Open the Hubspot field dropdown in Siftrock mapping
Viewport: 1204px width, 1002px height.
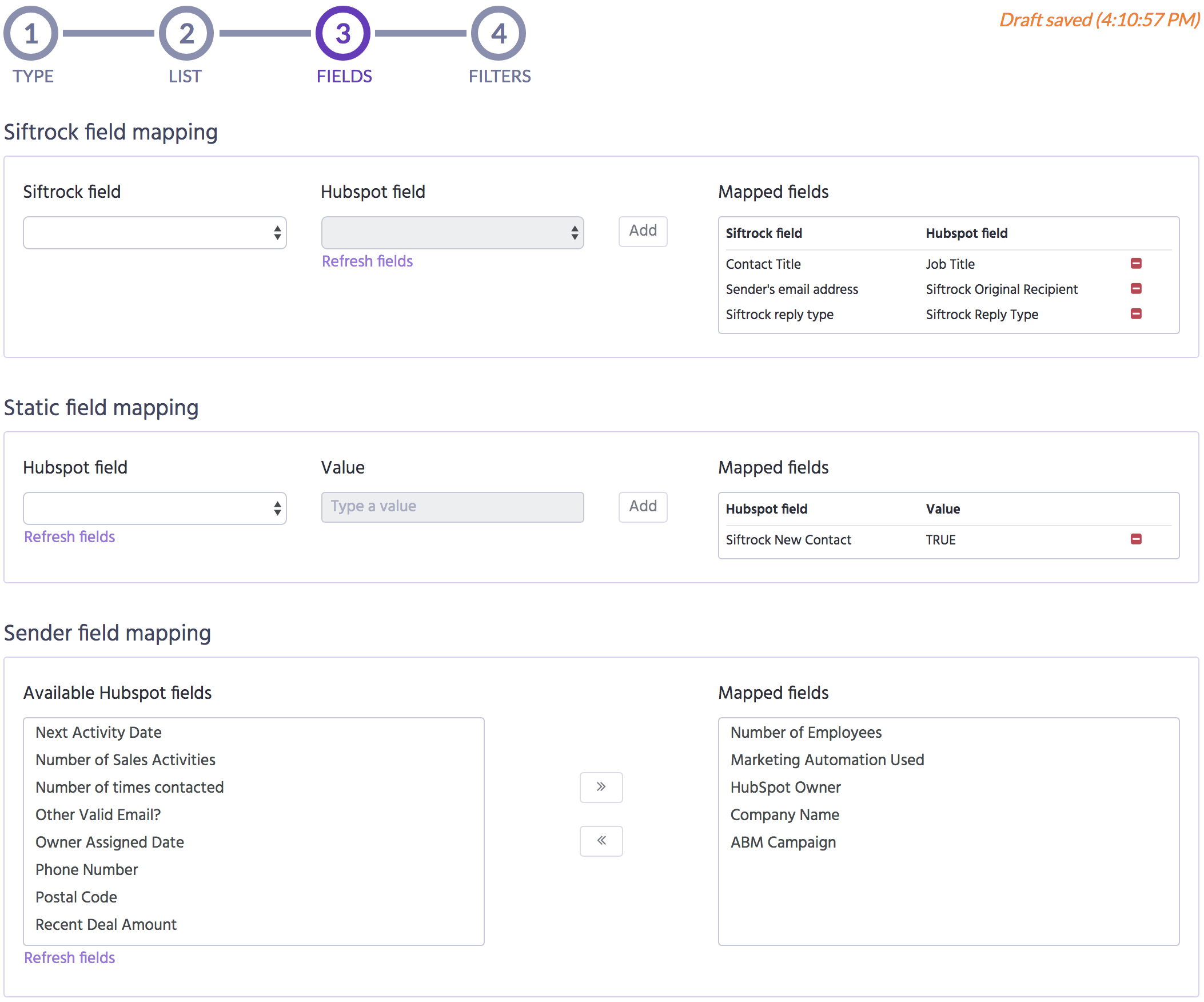click(452, 232)
